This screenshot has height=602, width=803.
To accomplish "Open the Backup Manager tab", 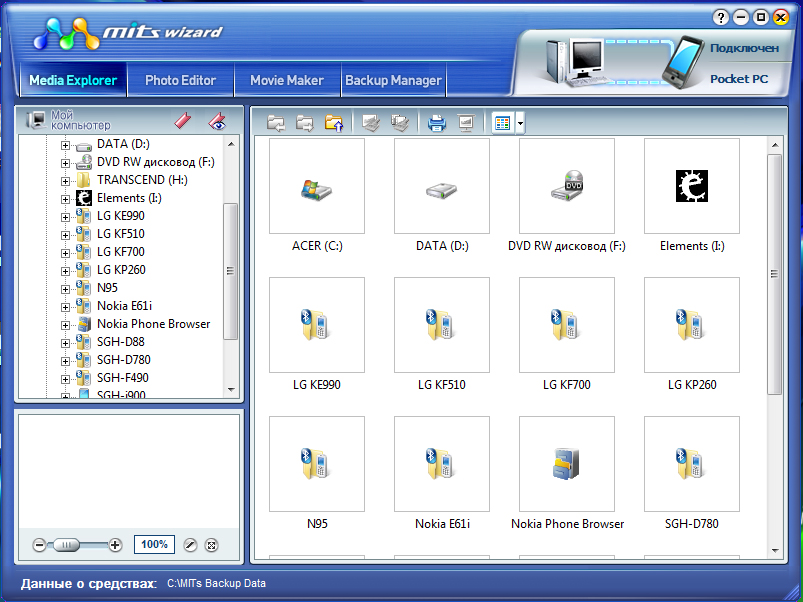I will click(393, 80).
